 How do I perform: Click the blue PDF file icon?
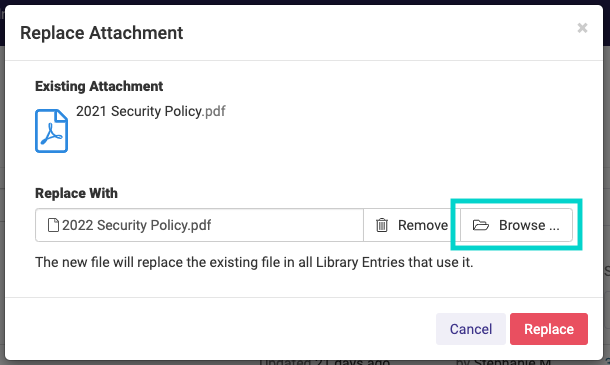[51, 131]
